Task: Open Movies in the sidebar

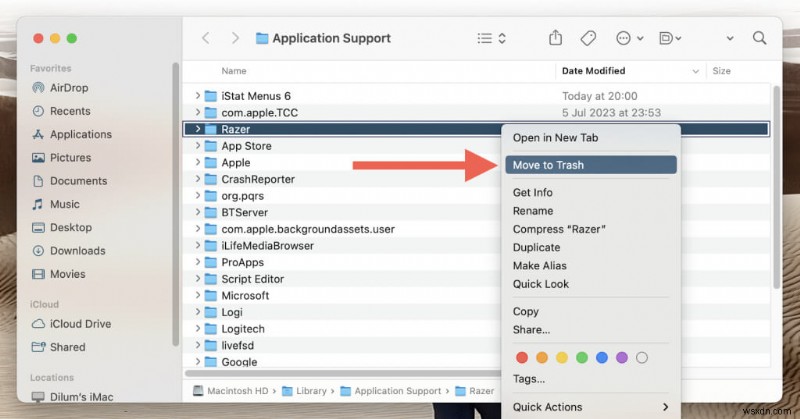Action: pos(59,274)
